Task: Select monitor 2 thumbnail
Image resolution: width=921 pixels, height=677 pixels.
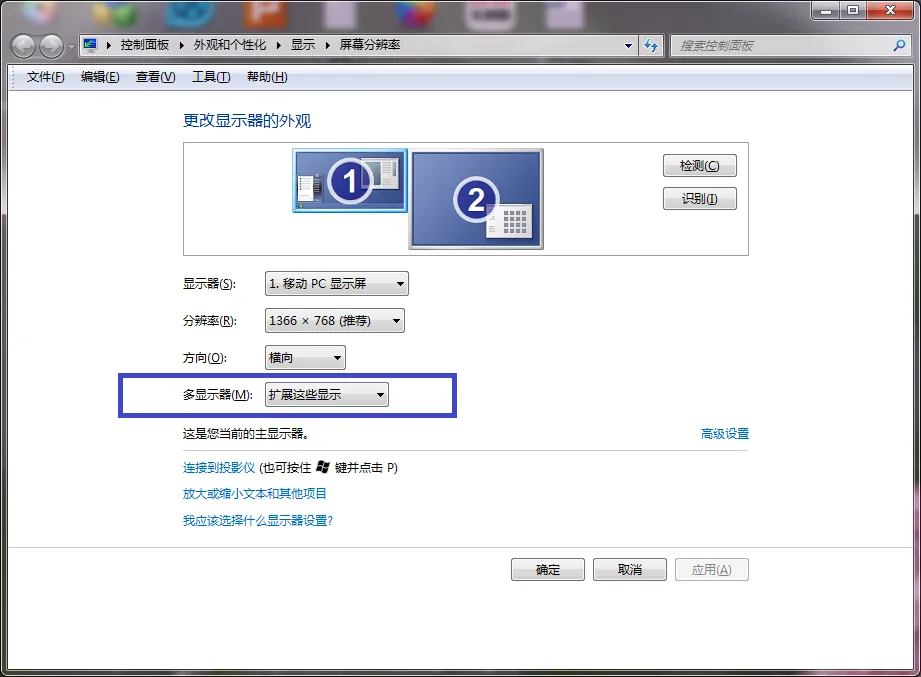Action: pos(476,198)
